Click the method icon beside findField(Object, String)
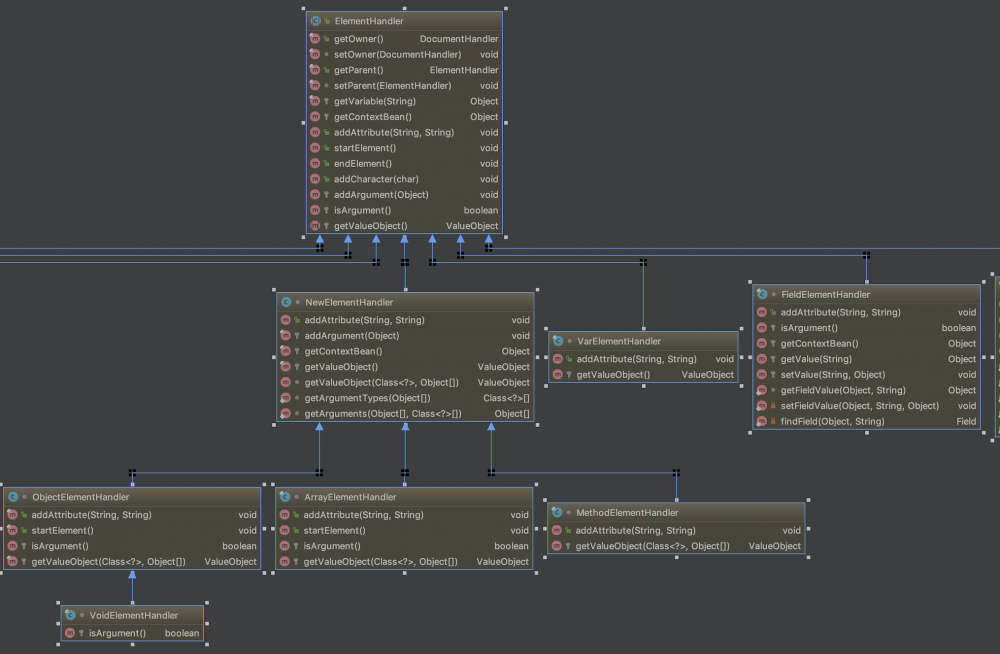This screenshot has height=654, width=1000. tap(762, 422)
